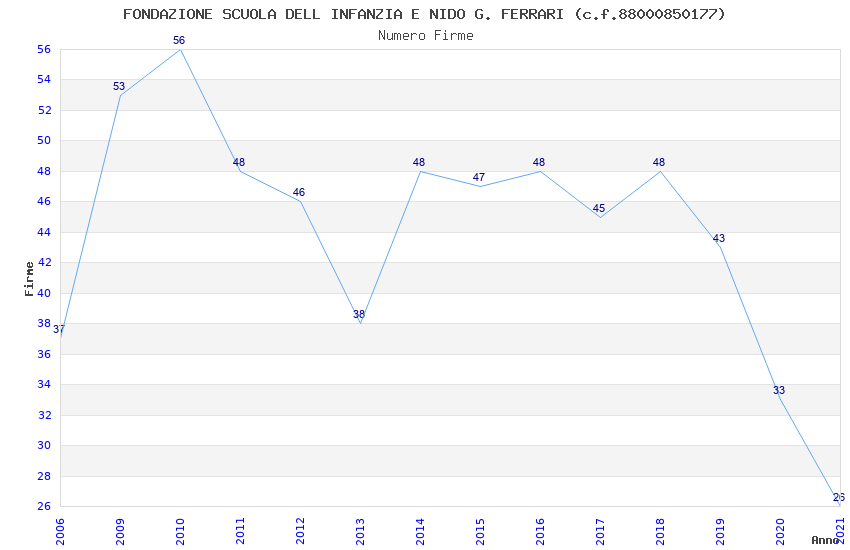This screenshot has width=850, height=550.
Task: Select the 2010 x-axis year label
Action: (180, 531)
